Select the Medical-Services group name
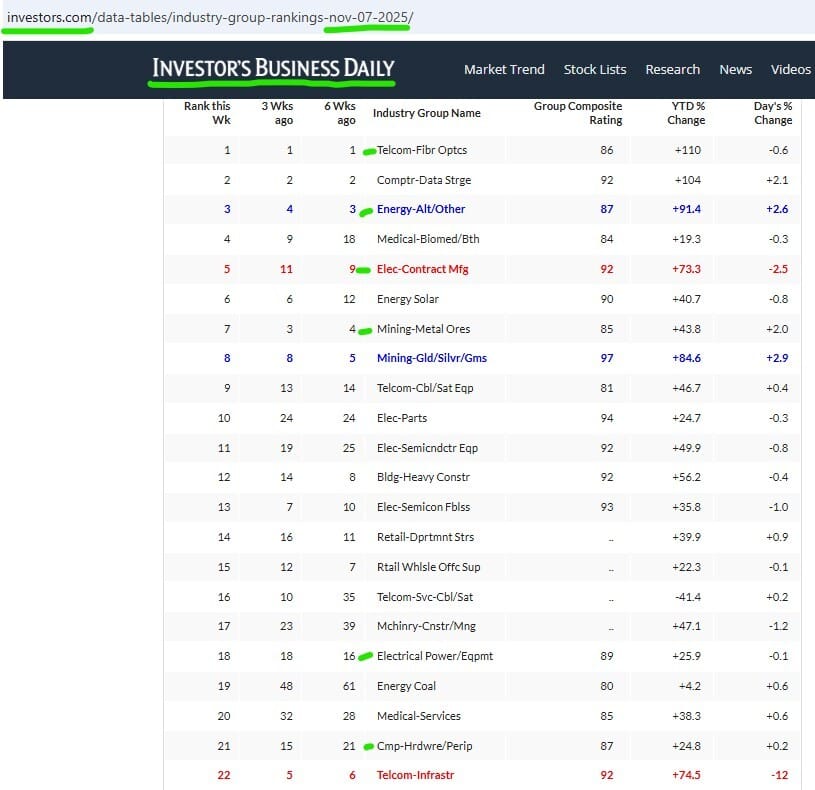The width and height of the screenshot is (815, 790). 419,716
